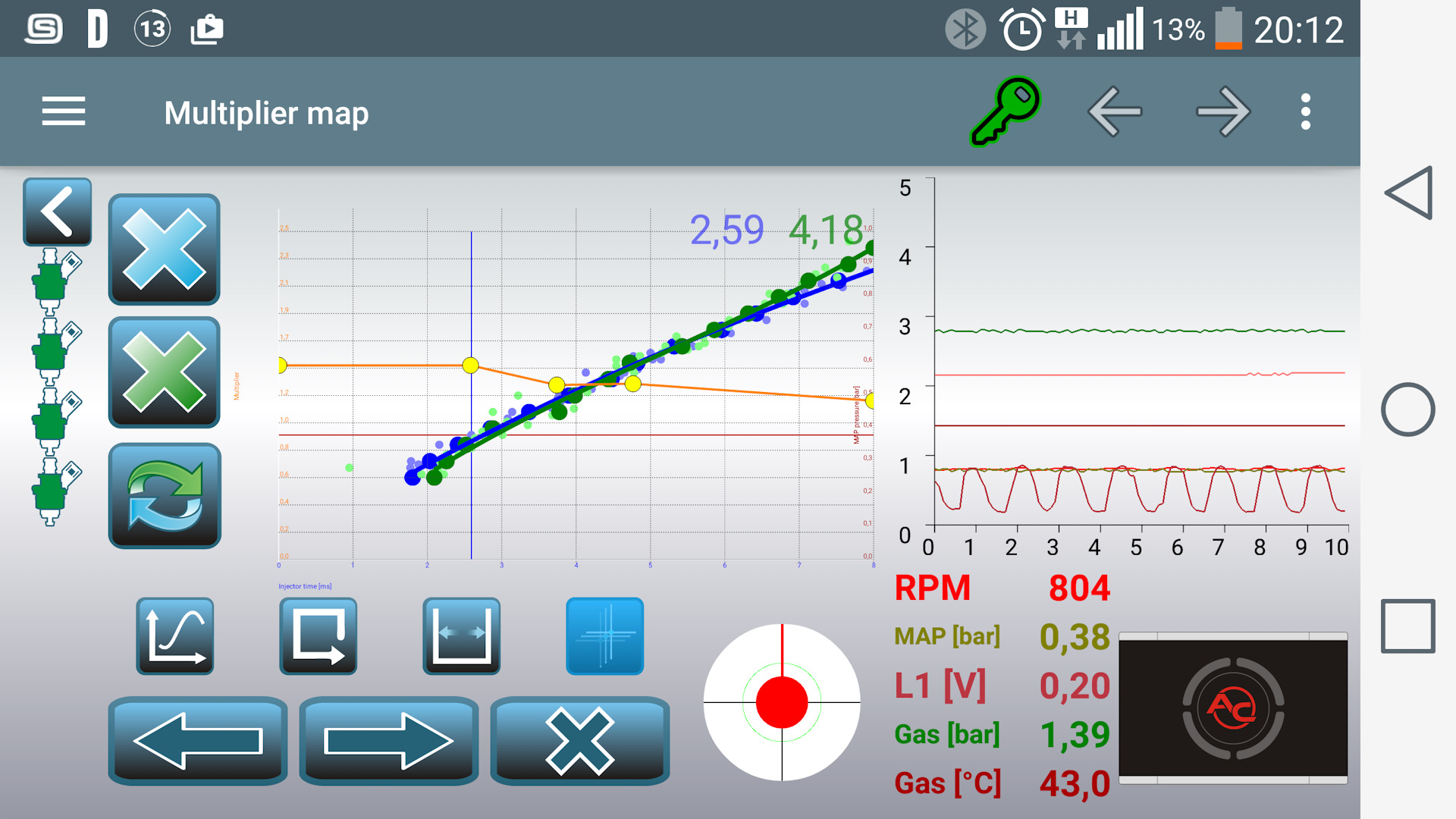Image resolution: width=1456 pixels, height=819 pixels.
Task: Move multiplier point right with large arrow
Action: coord(388,741)
